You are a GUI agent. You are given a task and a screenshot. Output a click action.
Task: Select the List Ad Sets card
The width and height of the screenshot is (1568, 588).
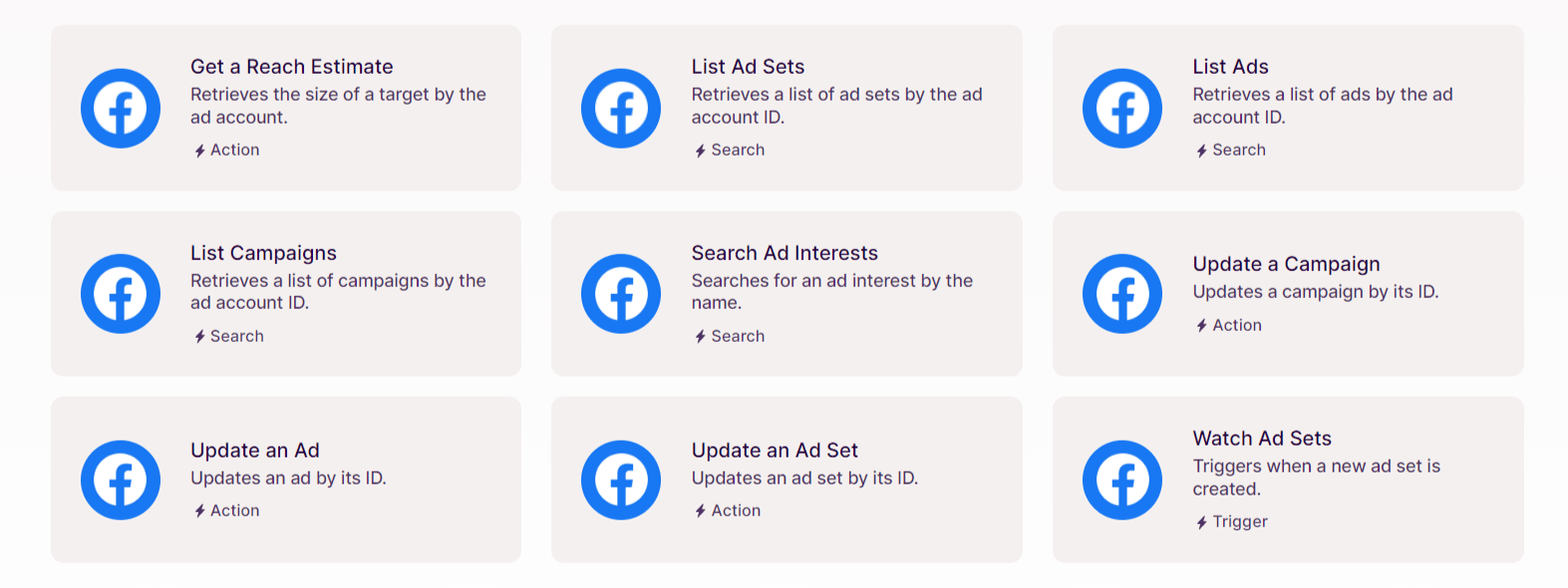(786, 108)
